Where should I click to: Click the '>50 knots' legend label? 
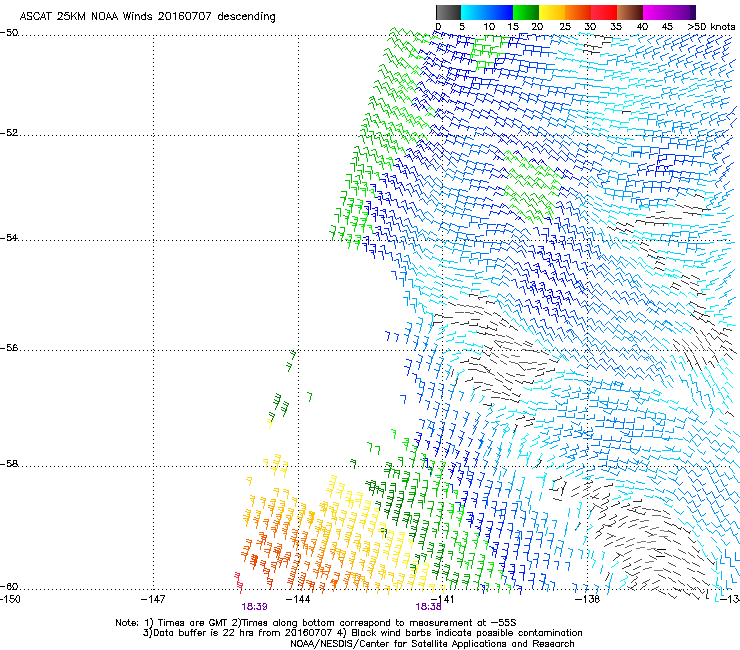click(x=711, y=26)
